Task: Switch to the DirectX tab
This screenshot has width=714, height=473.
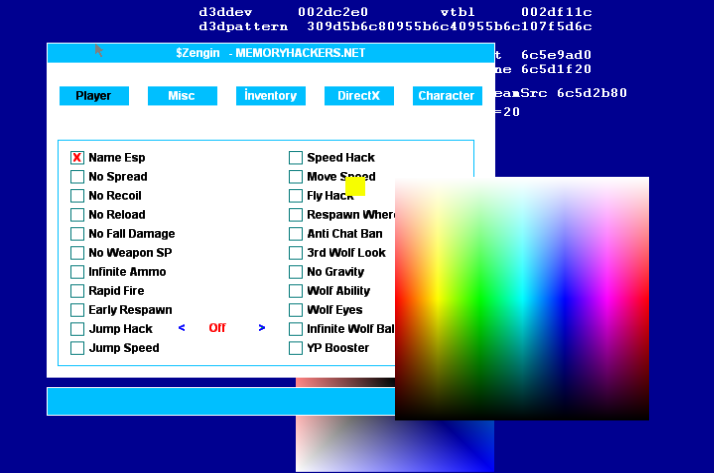Action: point(359,96)
